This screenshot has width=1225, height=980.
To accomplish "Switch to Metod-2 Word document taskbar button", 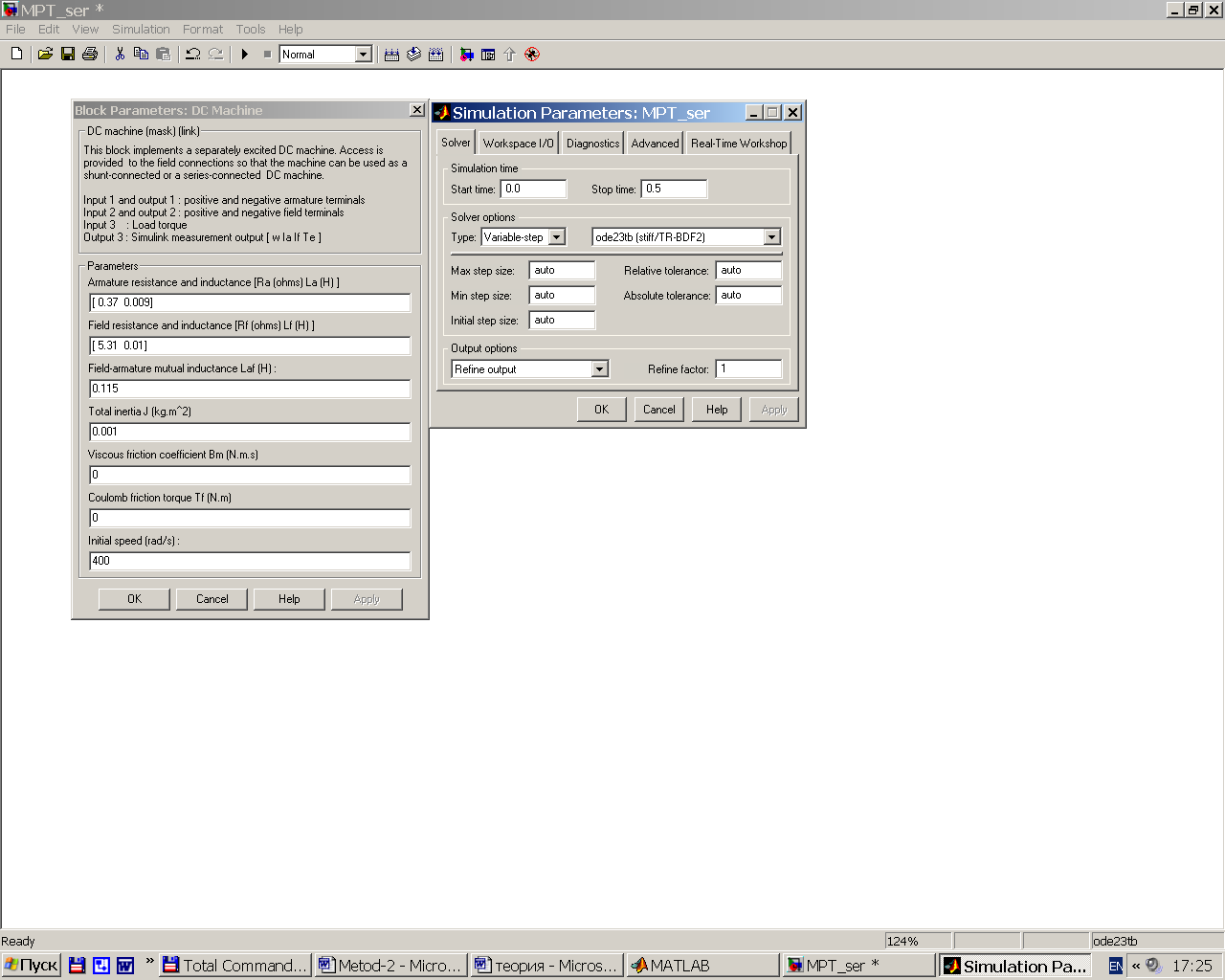I will click(x=391, y=966).
